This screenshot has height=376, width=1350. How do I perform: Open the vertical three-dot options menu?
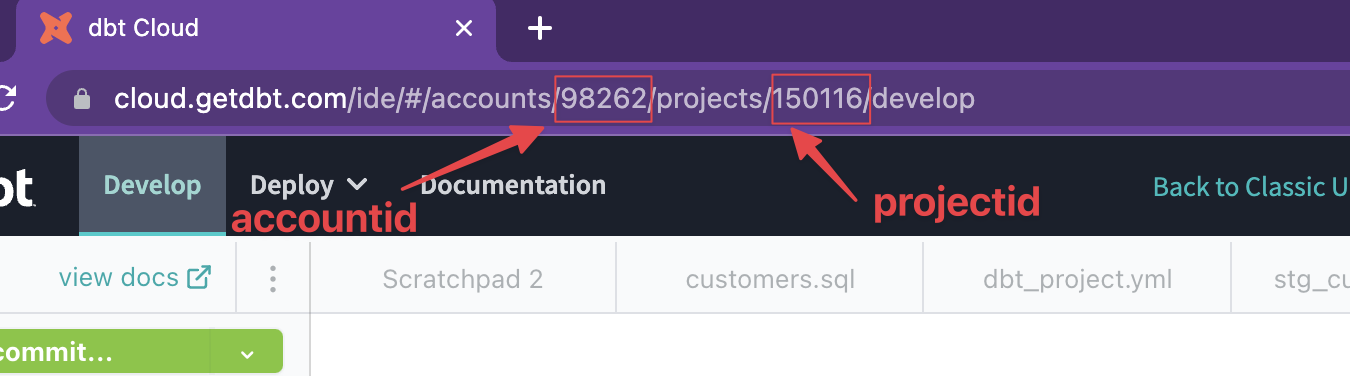[273, 278]
